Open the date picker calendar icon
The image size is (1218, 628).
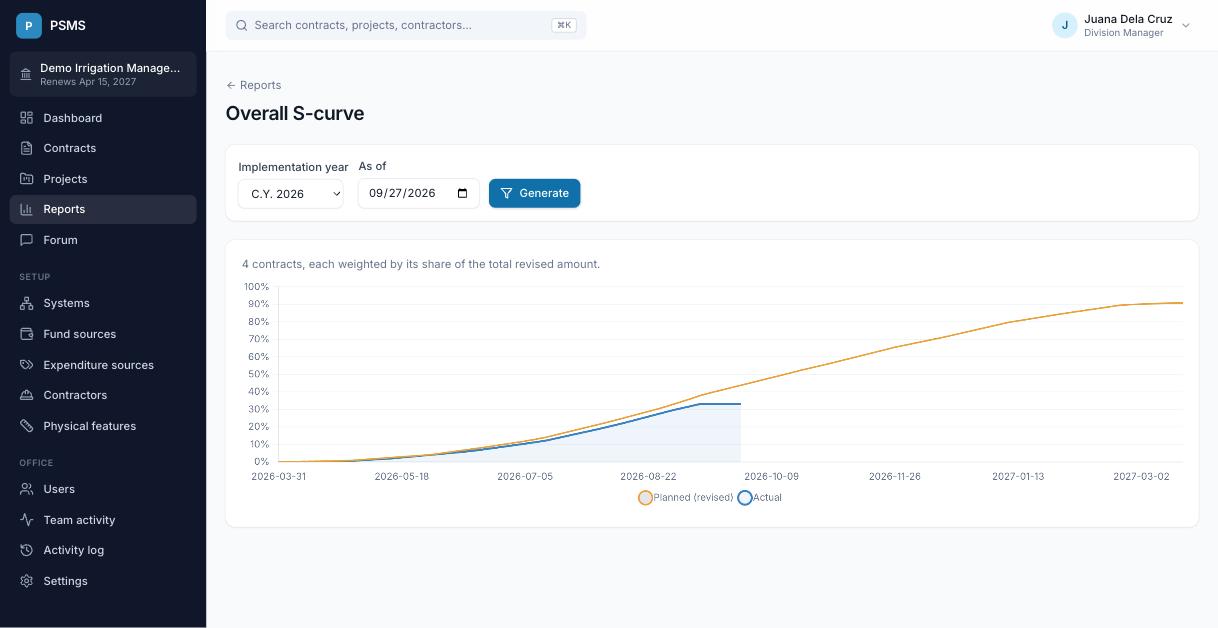click(462, 193)
